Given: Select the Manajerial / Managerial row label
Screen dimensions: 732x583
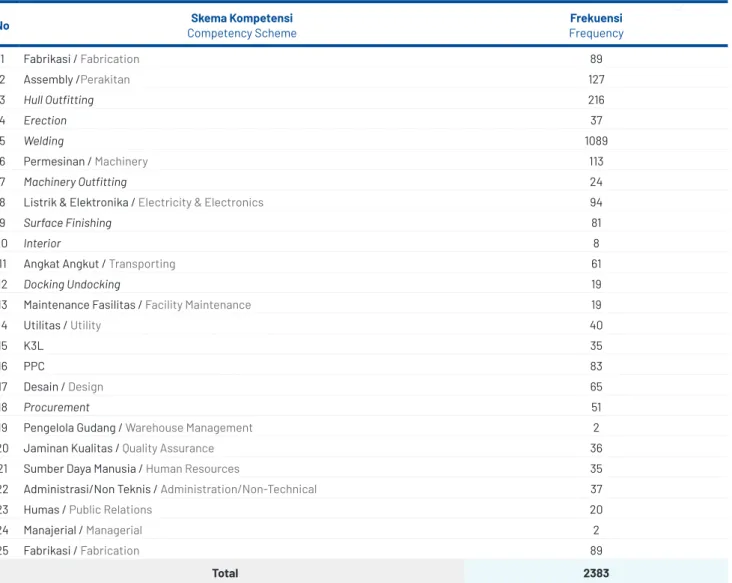Looking at the screenshot, I should coord(83,530).
